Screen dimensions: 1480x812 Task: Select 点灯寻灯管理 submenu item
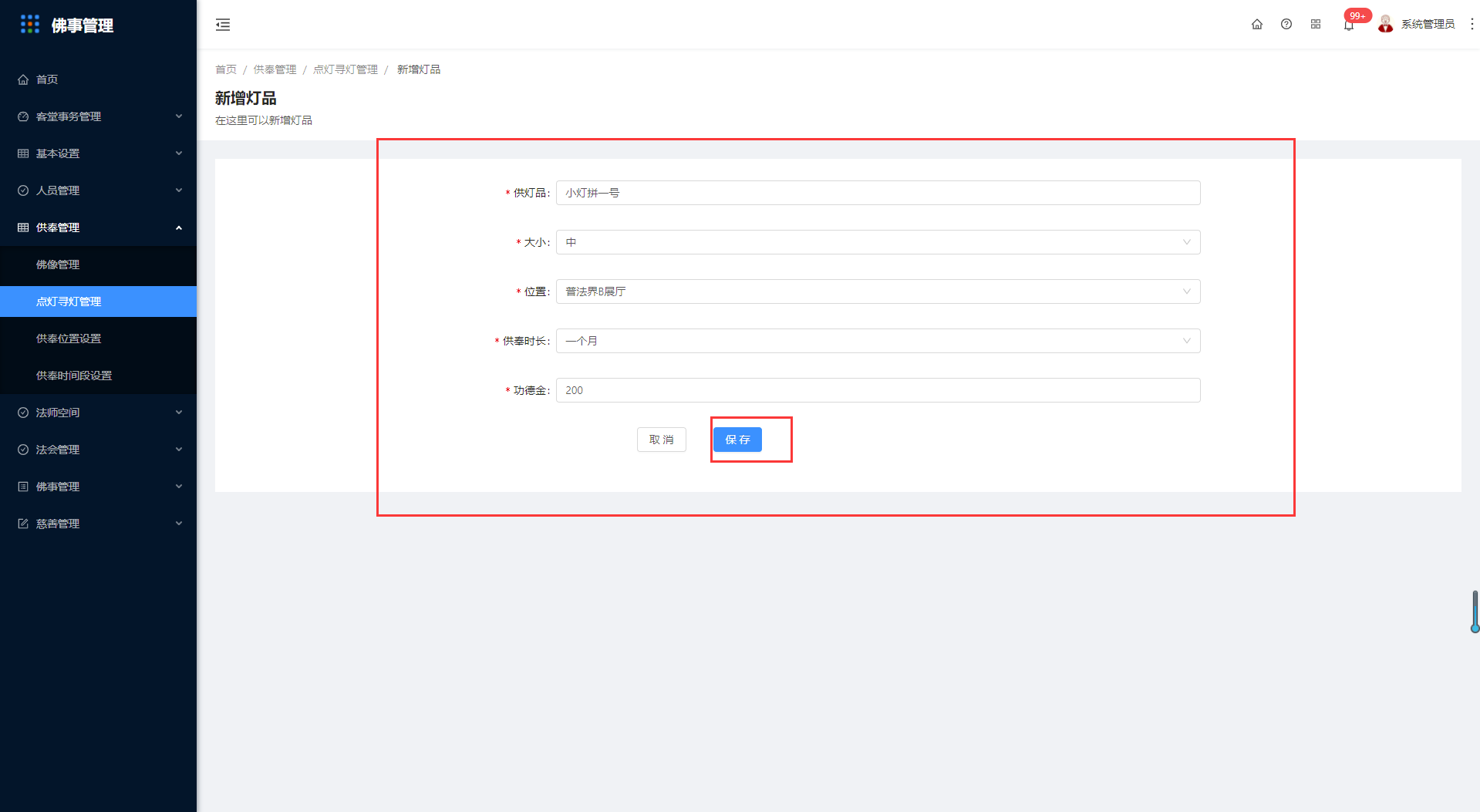98,302
